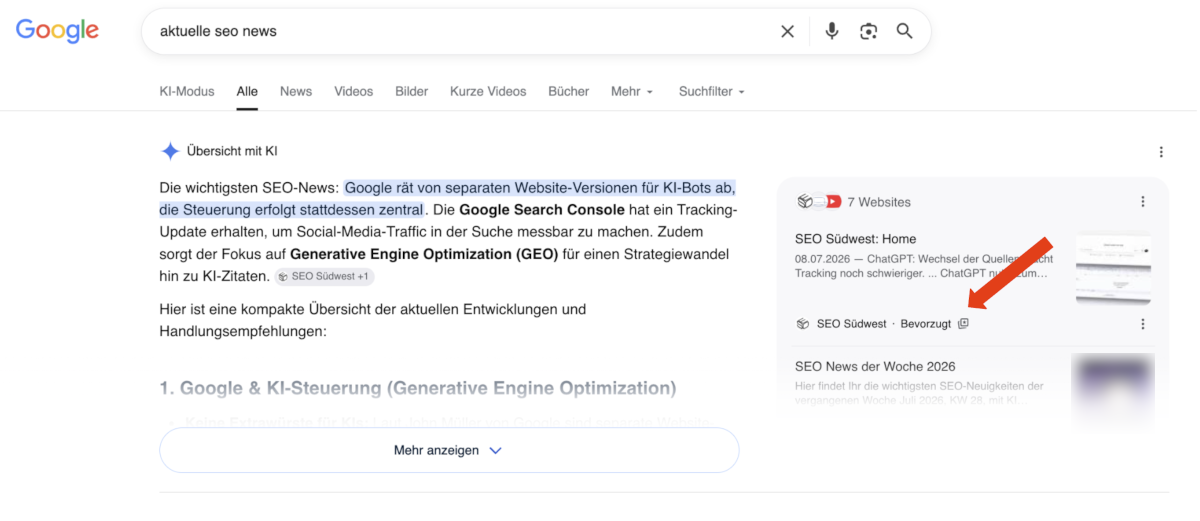Screen dimensions: 1200x521
Task: Click the Bevorzugt preferred-source icon
Action: tap(963, 324)
